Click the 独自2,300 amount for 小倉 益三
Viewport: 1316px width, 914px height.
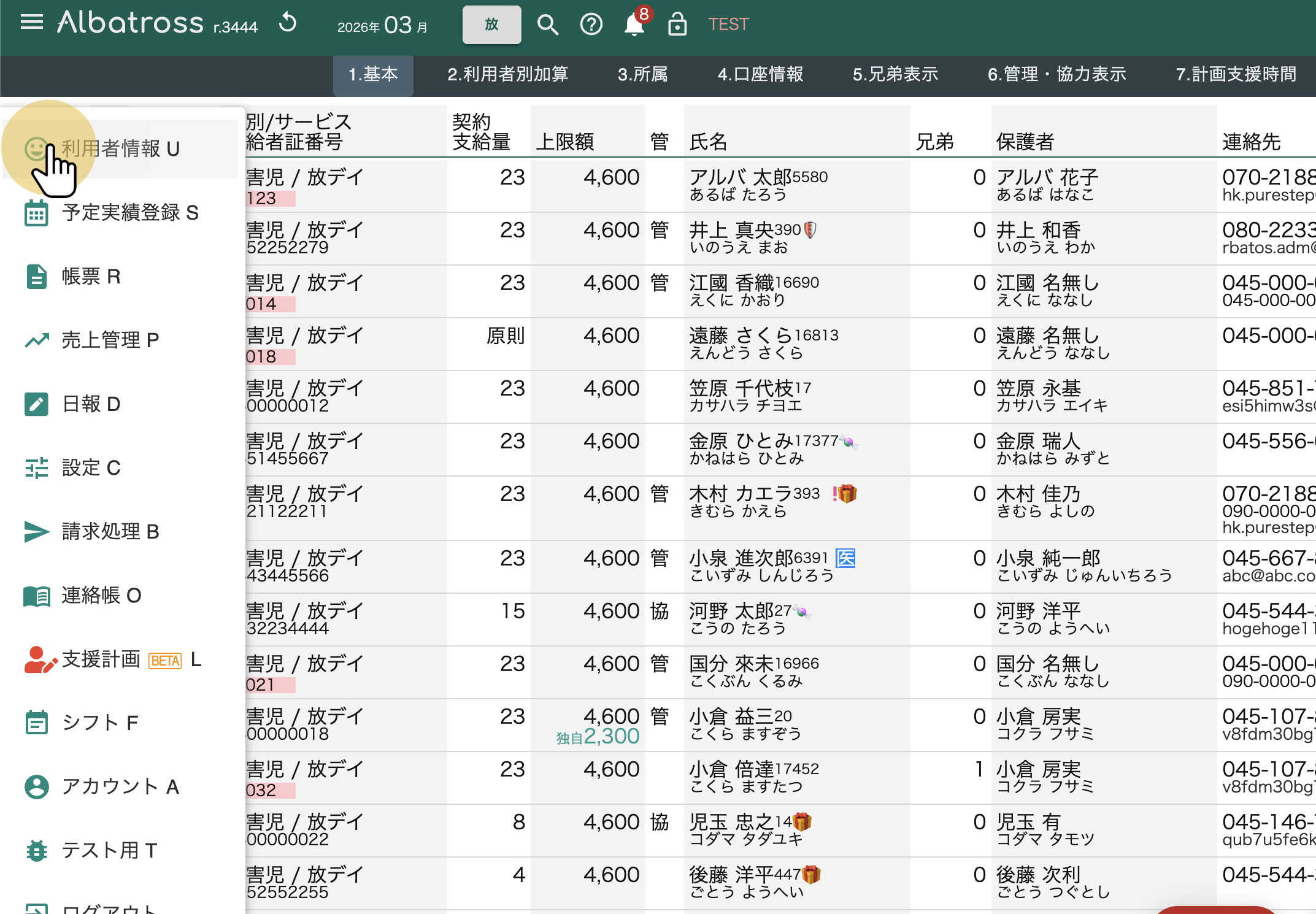pos(598,737)
